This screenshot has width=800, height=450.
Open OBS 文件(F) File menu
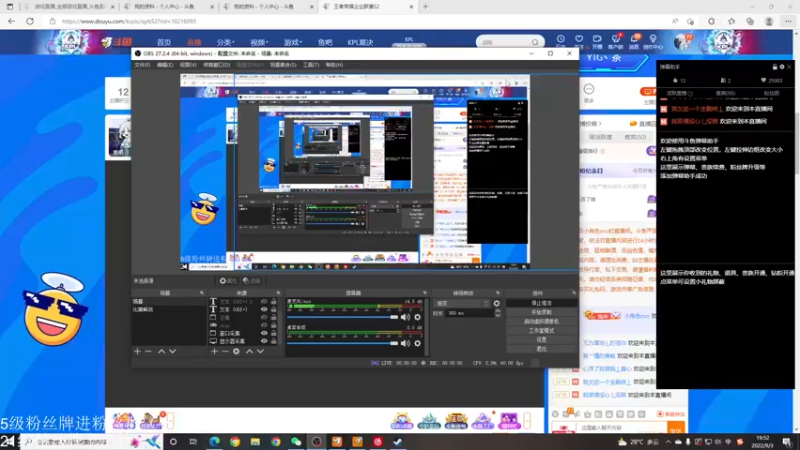(142, 65)
